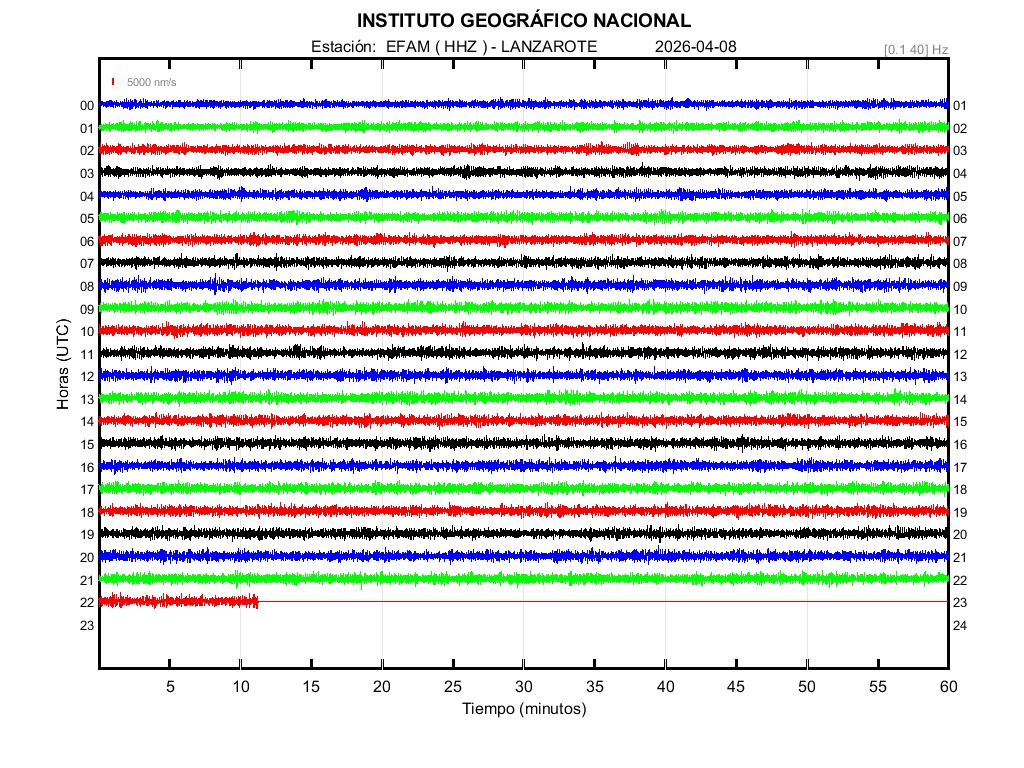Click the right-side hour label 11
The image size is (1024, 768).
click(x=960, y=332)
